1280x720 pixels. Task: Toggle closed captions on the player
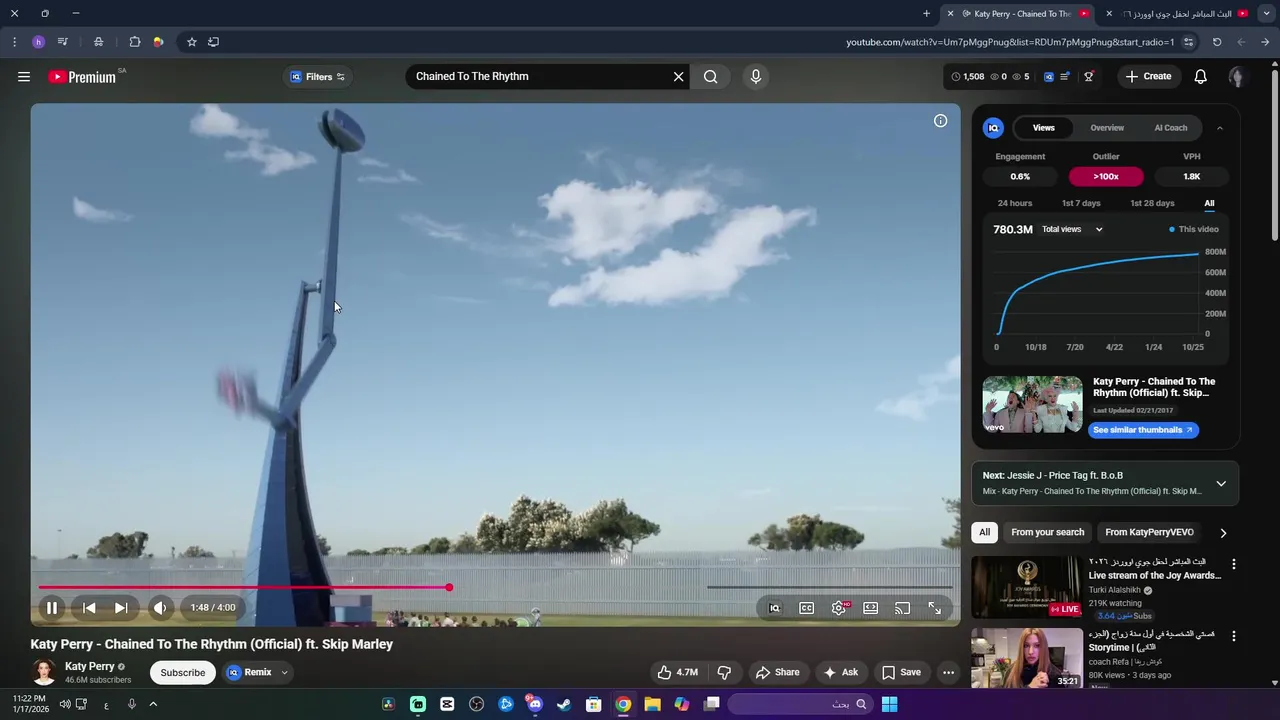[806, 608]
